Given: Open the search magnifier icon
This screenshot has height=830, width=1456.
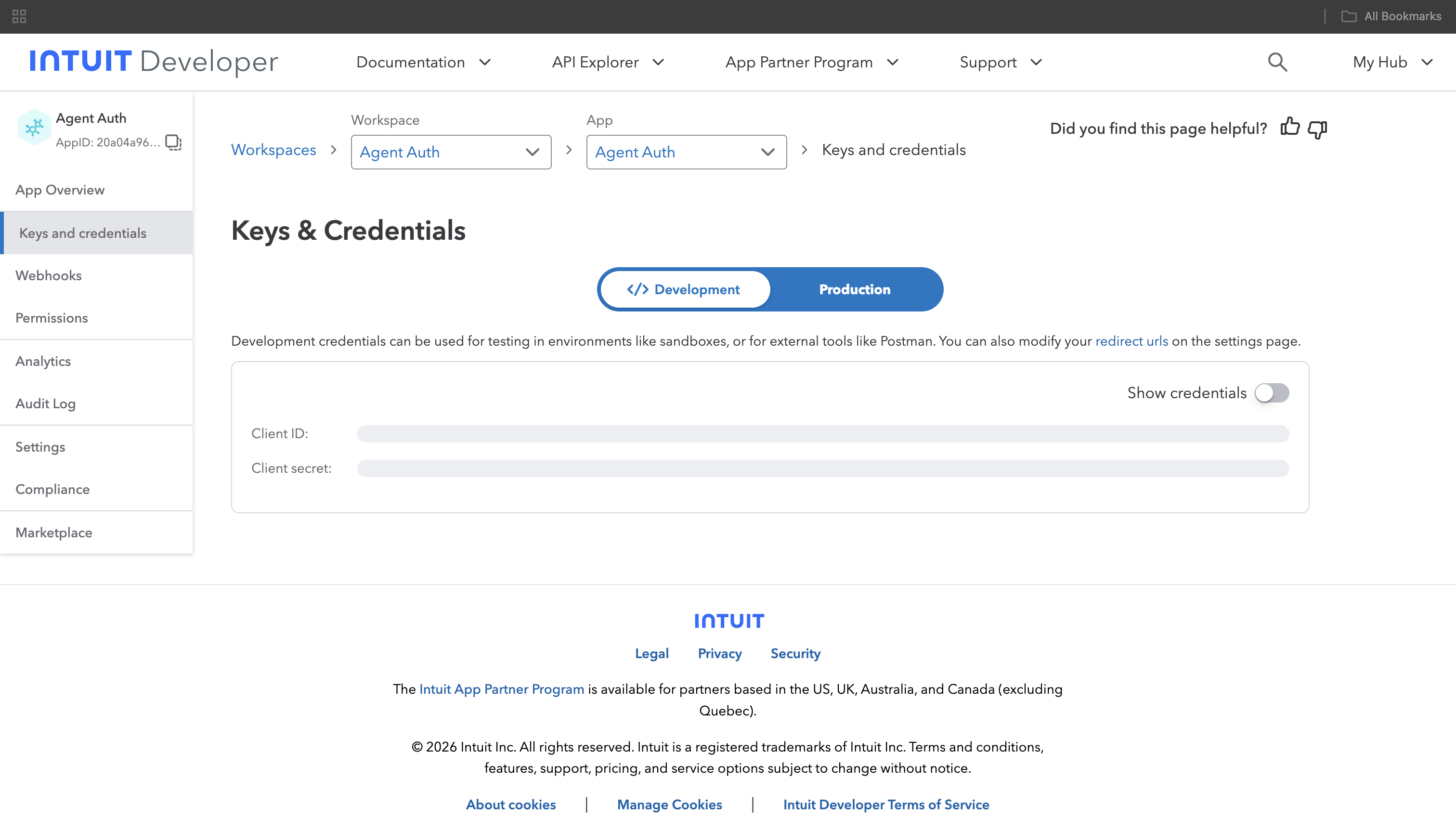Looking at the screenshot, I should [1277, 62].
